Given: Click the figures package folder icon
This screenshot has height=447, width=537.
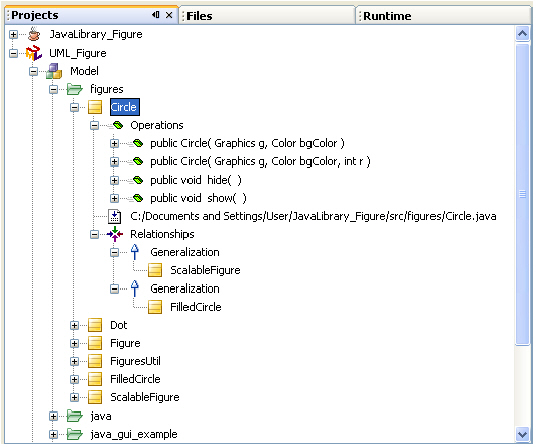Looking at the screenshot, I should tap(75, 89).
